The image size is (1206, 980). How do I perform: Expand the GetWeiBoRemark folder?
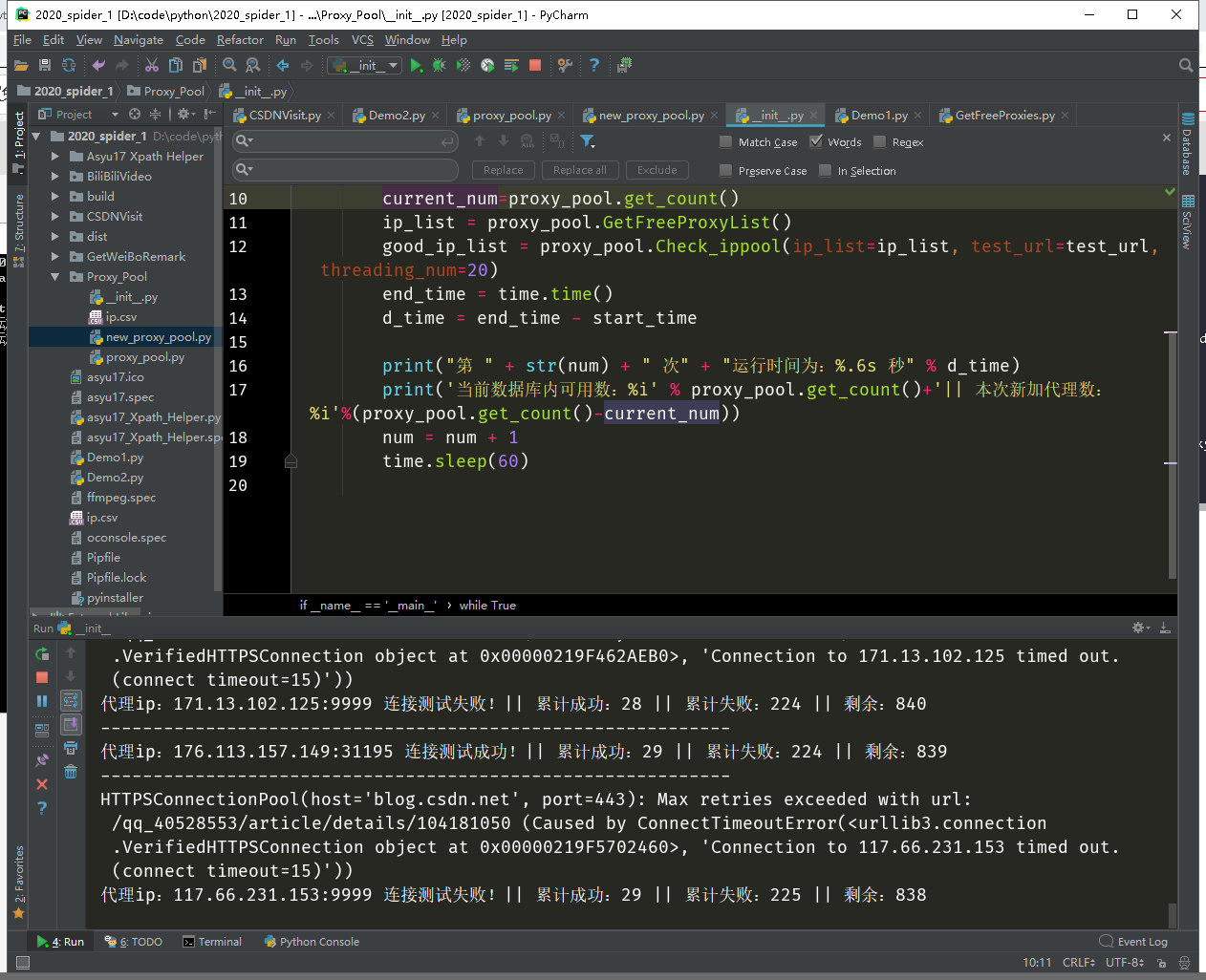pos(55,257)
